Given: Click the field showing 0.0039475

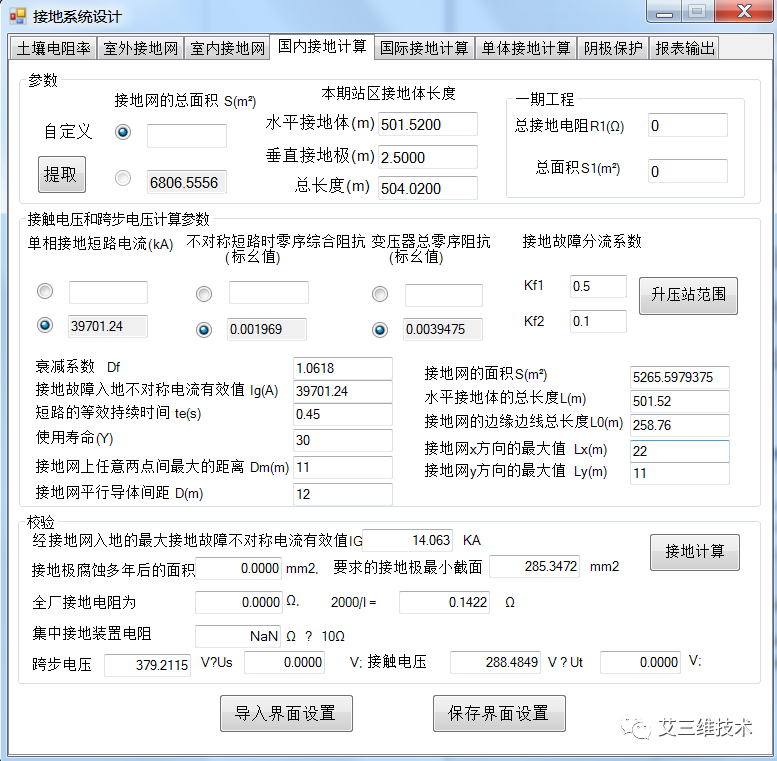Looking at the screenshot, I should click(443, 329).
